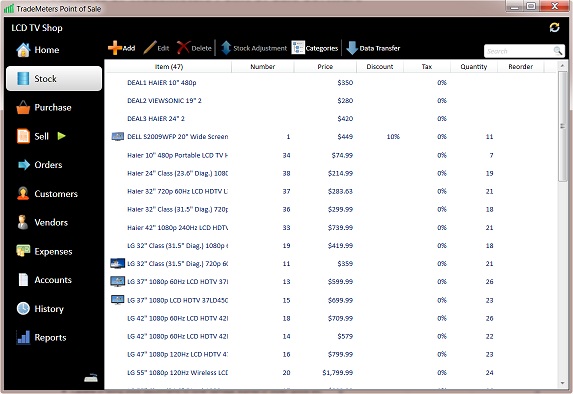The width and height of the screenshot is (573, 394).
Task: Select LG 47" 1080p 120Hz row
Action: coord(331,354)
